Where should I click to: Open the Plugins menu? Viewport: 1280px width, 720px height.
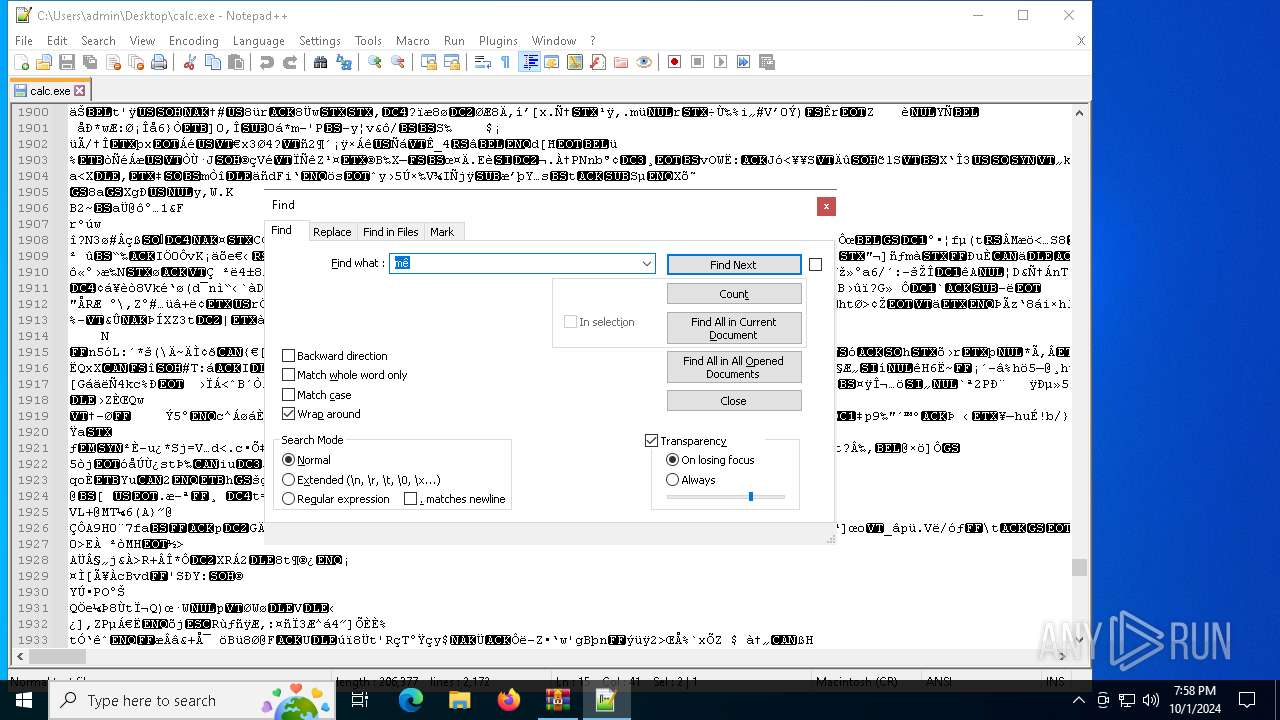(498, 41)
